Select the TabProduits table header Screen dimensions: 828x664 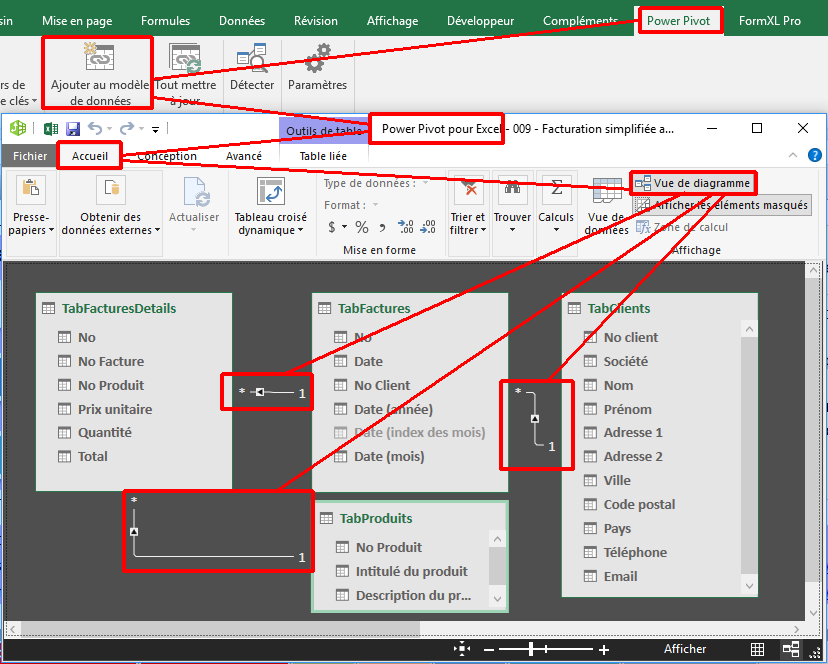pyautogui.click(x=376, y=518)
